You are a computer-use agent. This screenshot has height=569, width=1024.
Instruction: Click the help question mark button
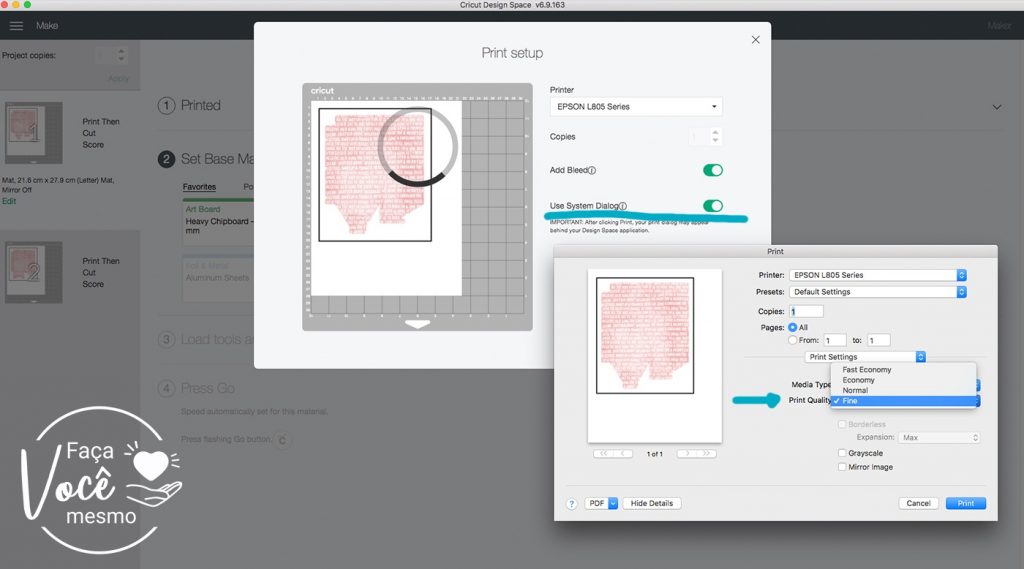pos(572,504)
